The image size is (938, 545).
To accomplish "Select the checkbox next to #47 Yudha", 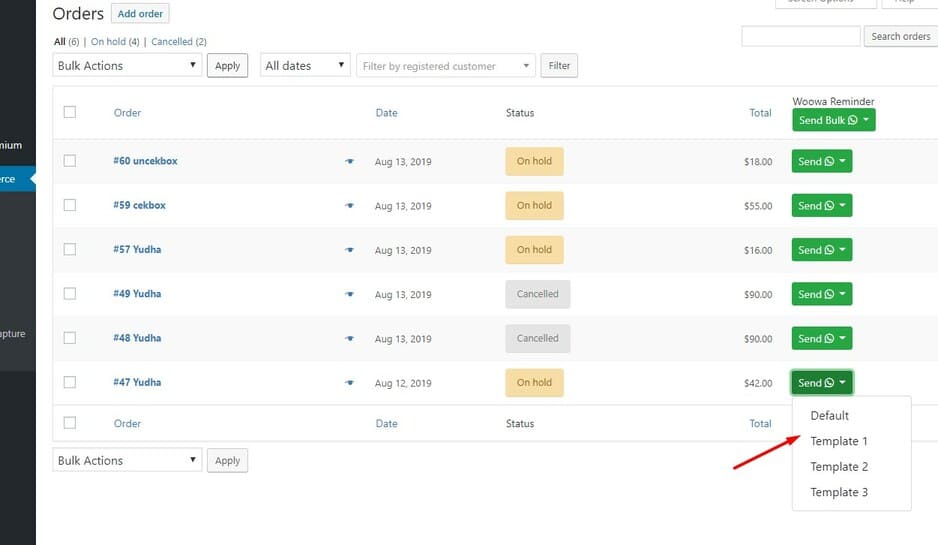I will pyautogui.click(x=70, y=382).
